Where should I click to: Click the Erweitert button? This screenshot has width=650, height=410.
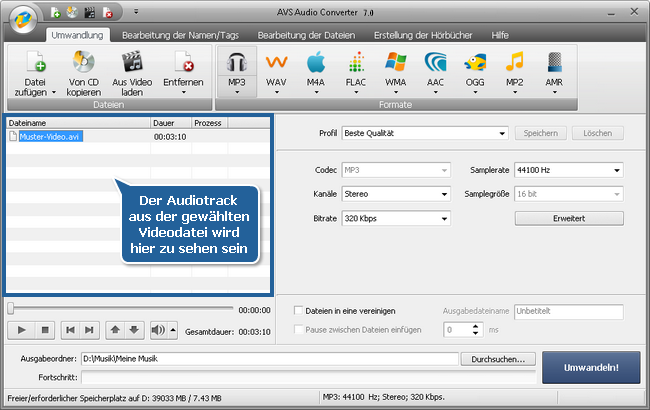click(569, 218)
